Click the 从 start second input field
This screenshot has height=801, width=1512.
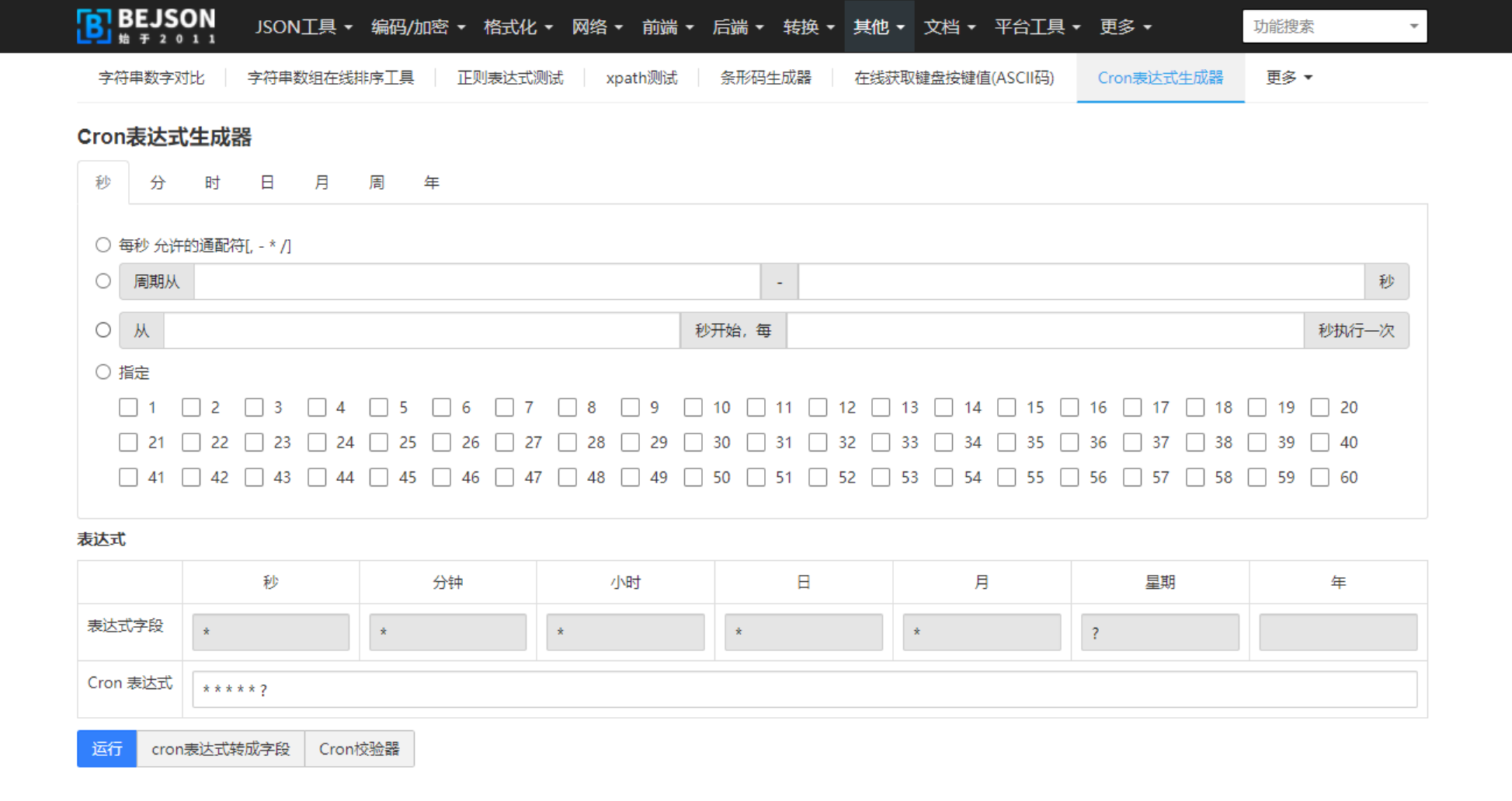click(x=422, y=330)
